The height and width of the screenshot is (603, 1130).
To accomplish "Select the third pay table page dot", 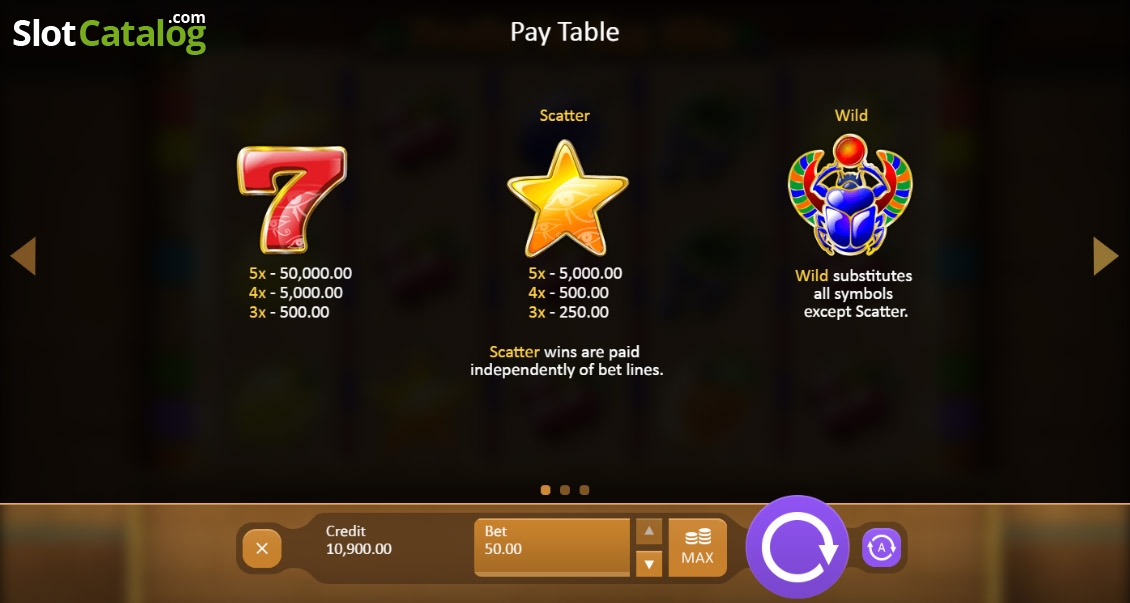I will 584,490.
